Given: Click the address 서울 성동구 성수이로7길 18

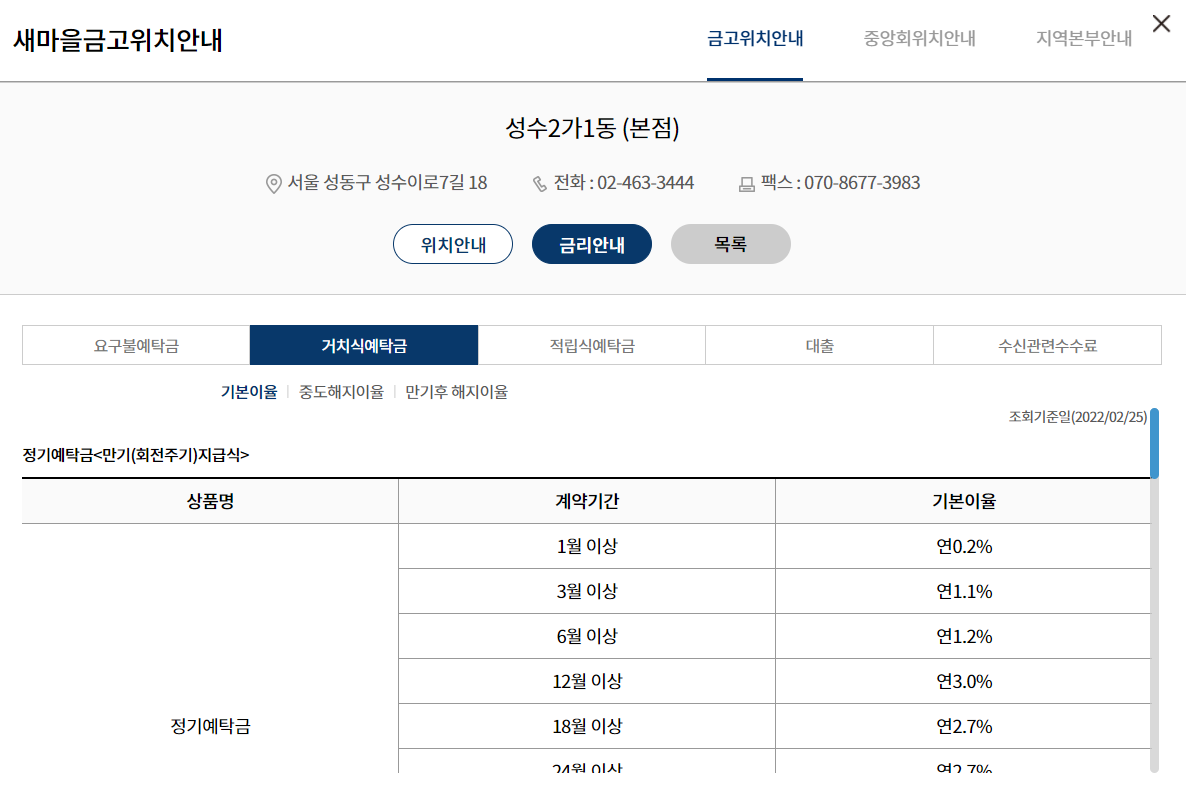Looking at the screenshot, I should [x=387, y=183].
